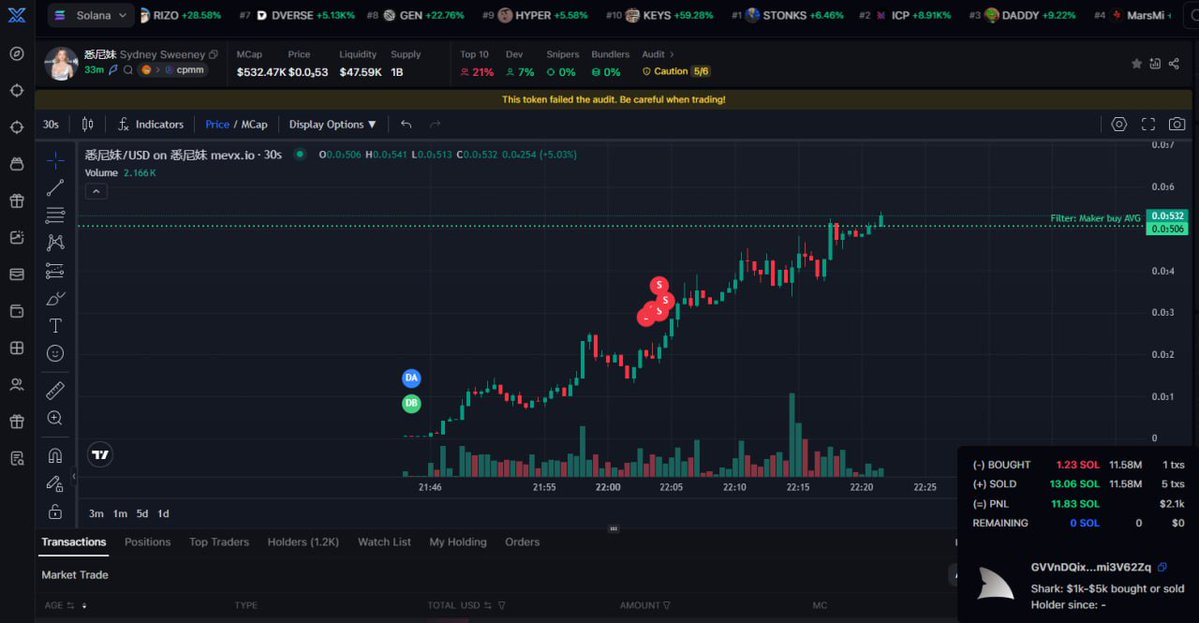Select the brush drawing tool
This screenshot has height=623, width=1199.
pos(55,298)
